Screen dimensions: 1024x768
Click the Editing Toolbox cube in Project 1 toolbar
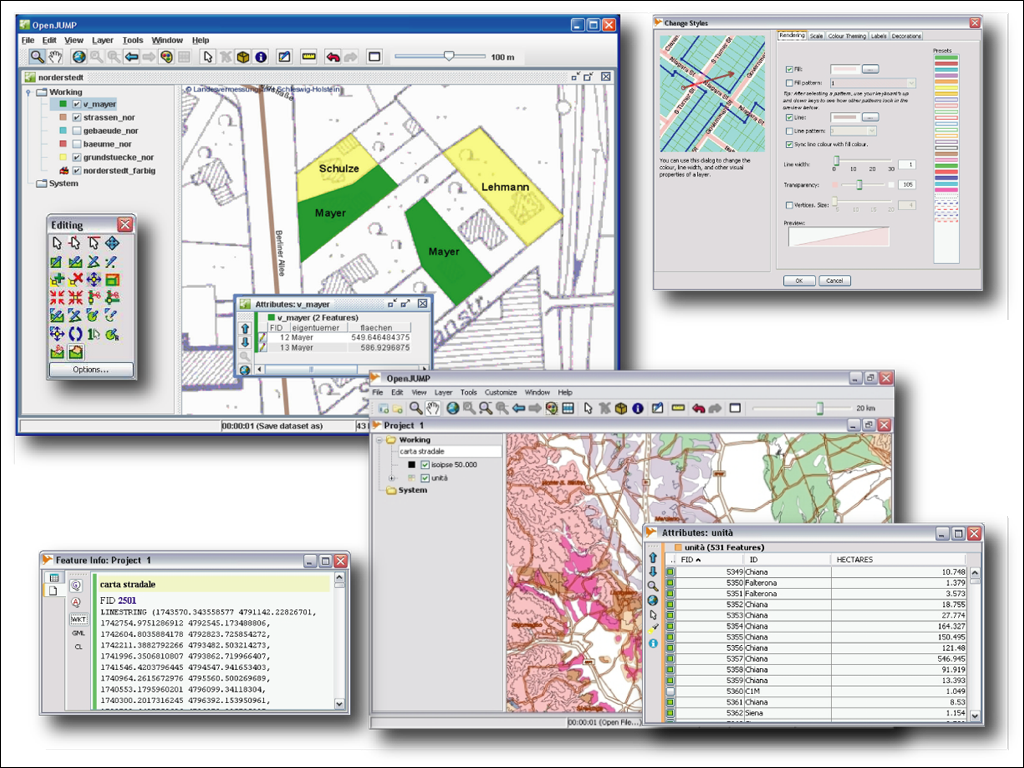tap(620, 408)
